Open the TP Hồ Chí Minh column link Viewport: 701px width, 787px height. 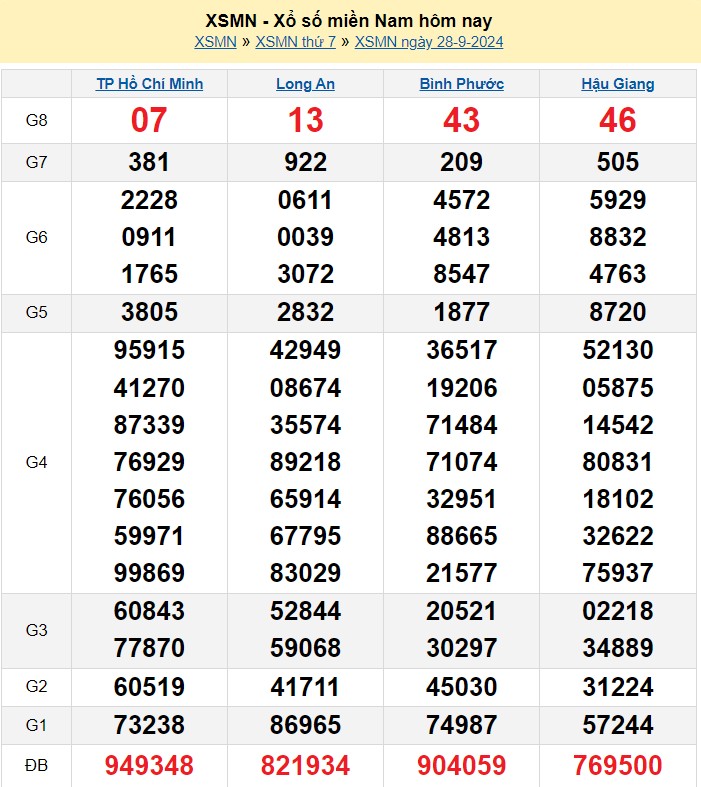pyautogui.click(x=149, y=84)
